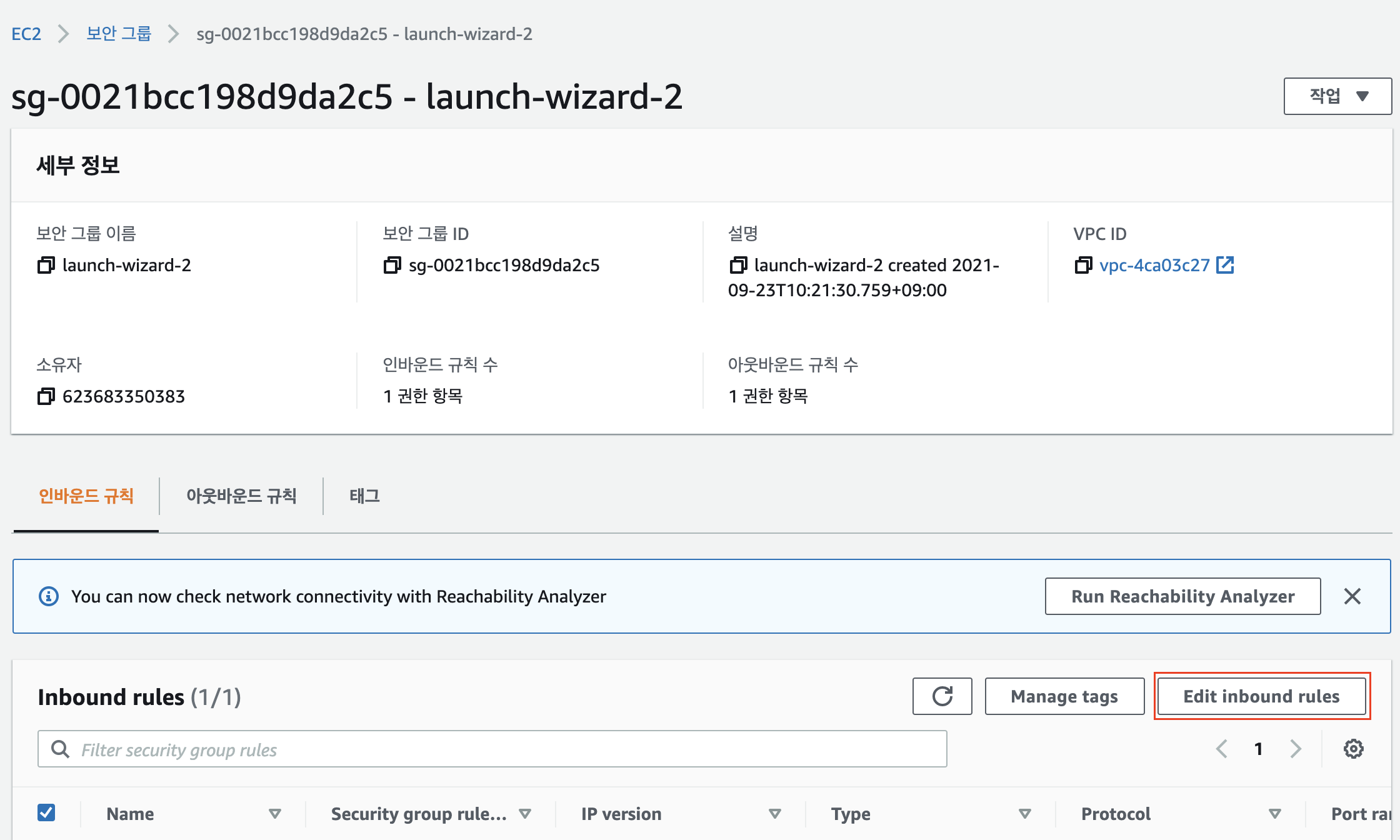Switch to 아웃바운드 규칙 tab

[x=241, y=496]
